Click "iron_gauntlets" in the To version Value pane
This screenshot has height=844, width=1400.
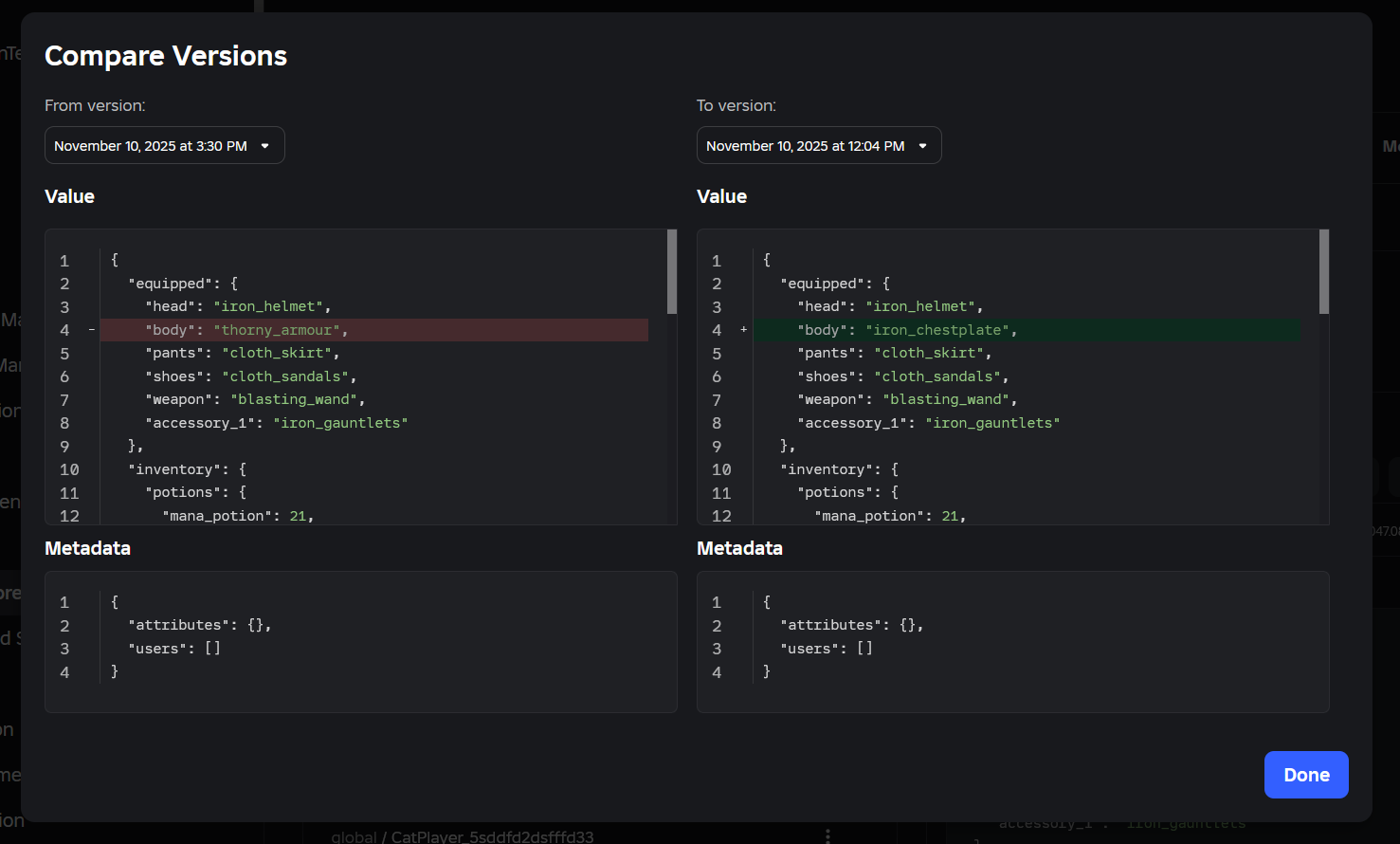tap(992, 423)
